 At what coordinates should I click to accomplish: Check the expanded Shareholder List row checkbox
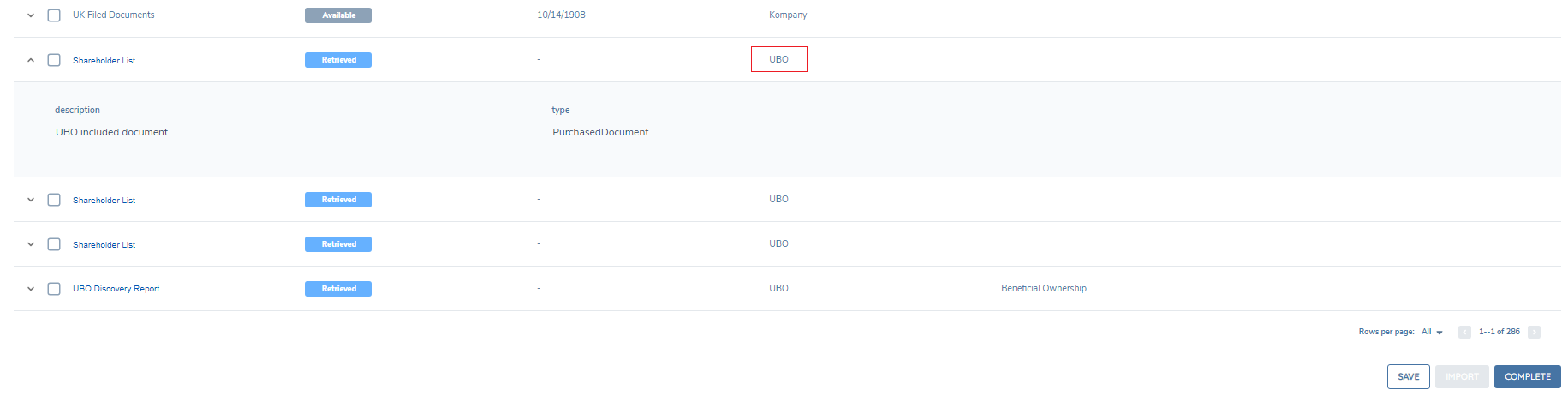point(54,60)
